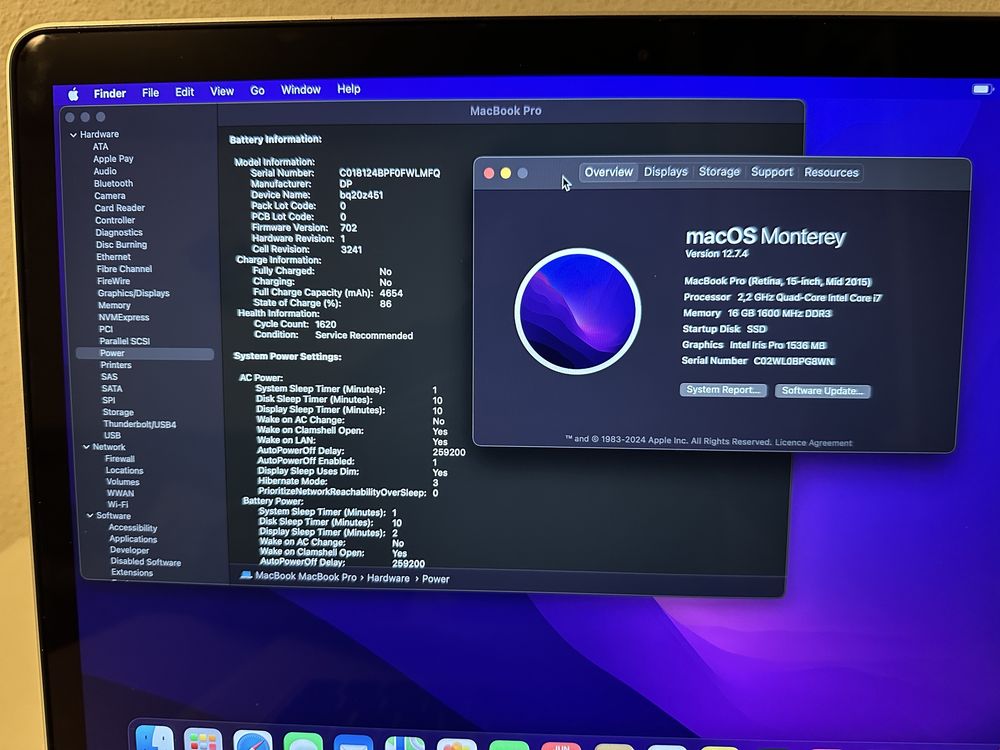The width and height of the screenshot is (1000, 750).
Task: Select ATA in the sidebar
Action: click(100, 147)
